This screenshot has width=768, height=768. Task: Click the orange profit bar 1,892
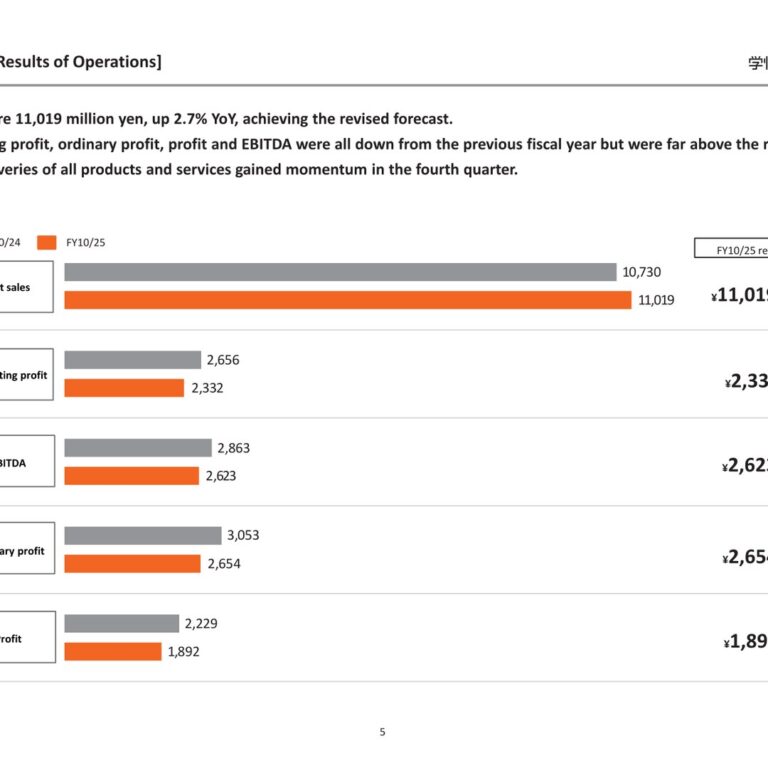[x=113, y=651]
